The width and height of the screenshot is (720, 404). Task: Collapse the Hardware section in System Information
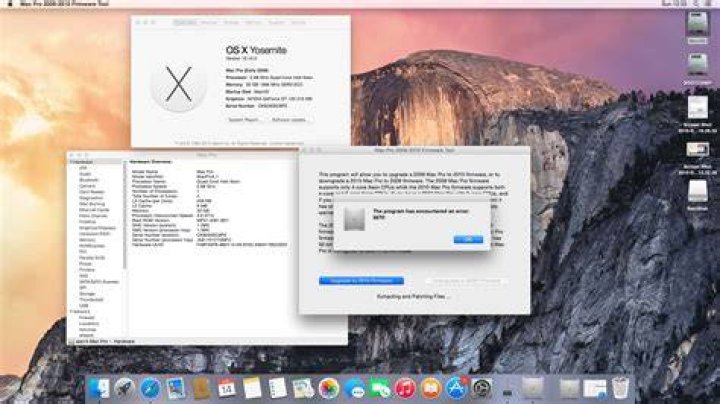(71, 162)
